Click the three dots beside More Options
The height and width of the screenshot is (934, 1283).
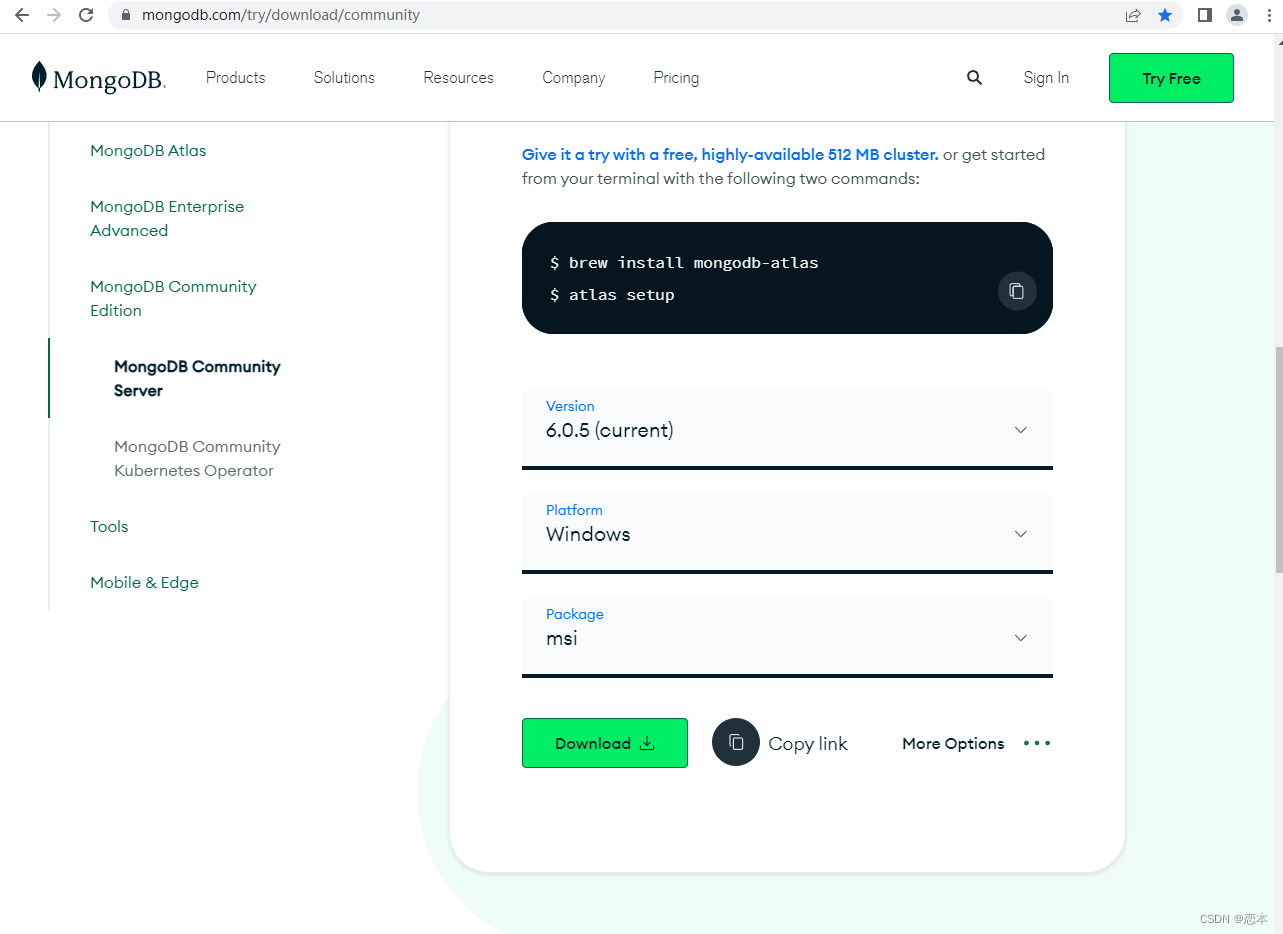1037,743
